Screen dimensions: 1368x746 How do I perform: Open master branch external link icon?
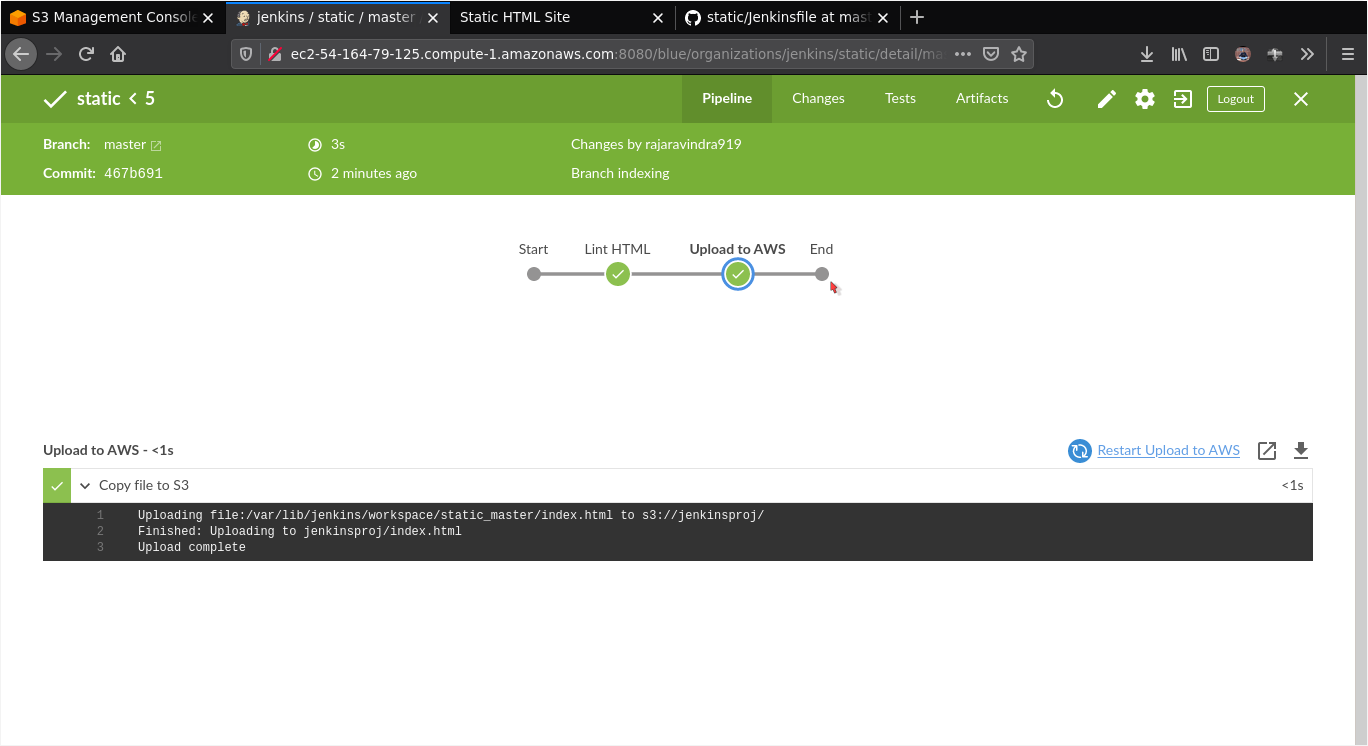tap(156, 146)
